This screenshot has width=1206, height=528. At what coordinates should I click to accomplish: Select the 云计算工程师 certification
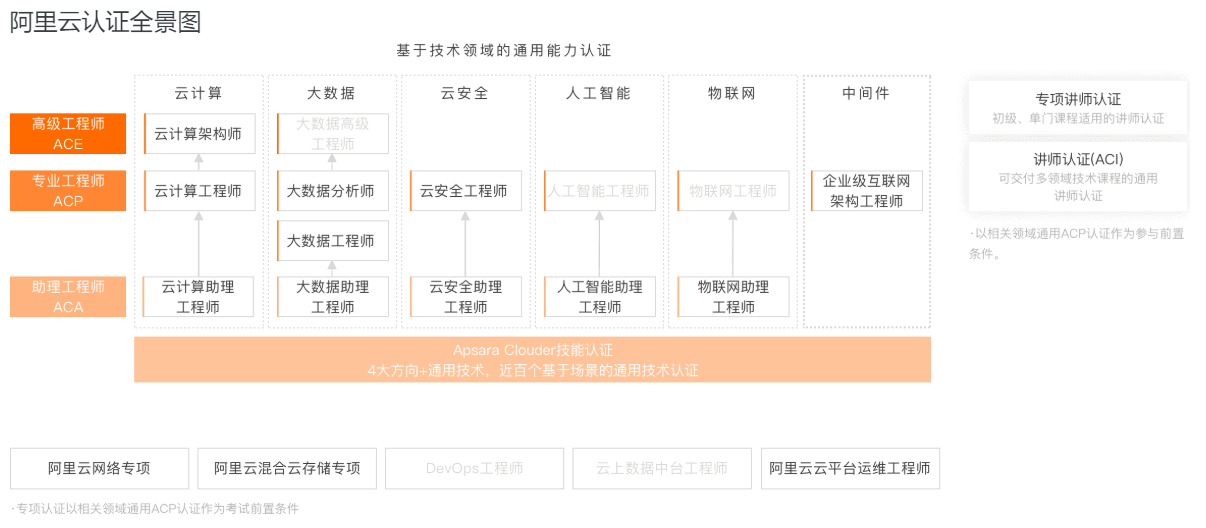tap(199, 191)
